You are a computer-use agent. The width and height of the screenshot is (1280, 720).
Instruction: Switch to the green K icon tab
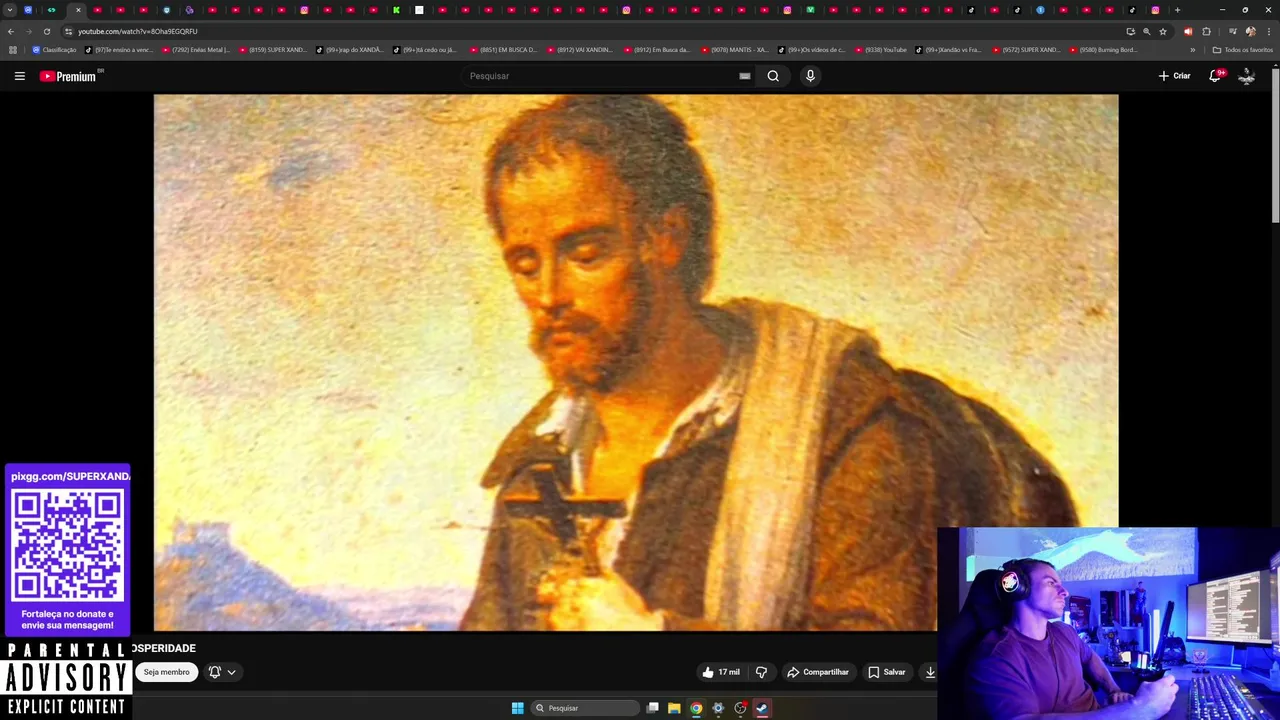396,10
